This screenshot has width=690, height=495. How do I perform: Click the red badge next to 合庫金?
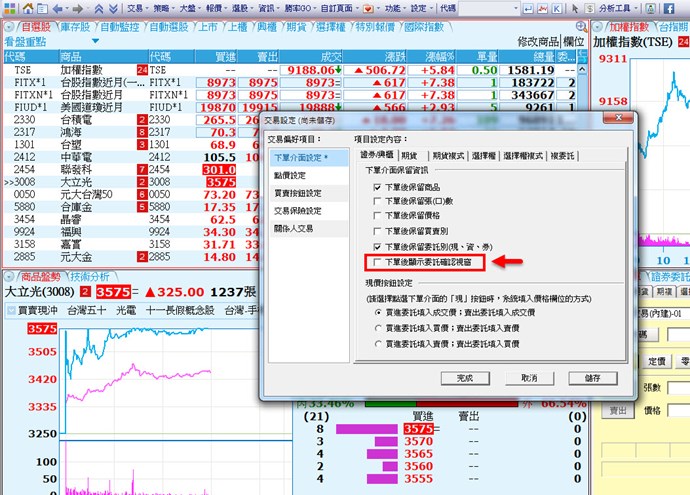[142, 207]
